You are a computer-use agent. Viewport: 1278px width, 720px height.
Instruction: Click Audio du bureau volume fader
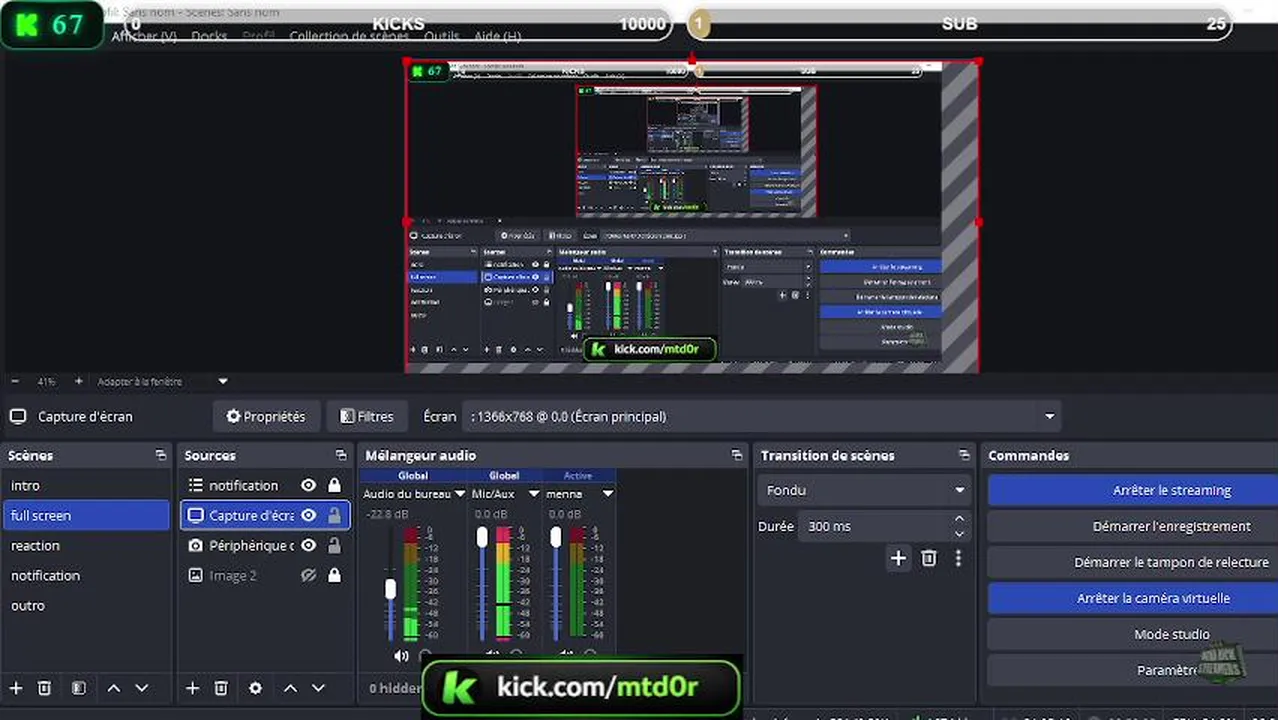[x=391, y=588]
